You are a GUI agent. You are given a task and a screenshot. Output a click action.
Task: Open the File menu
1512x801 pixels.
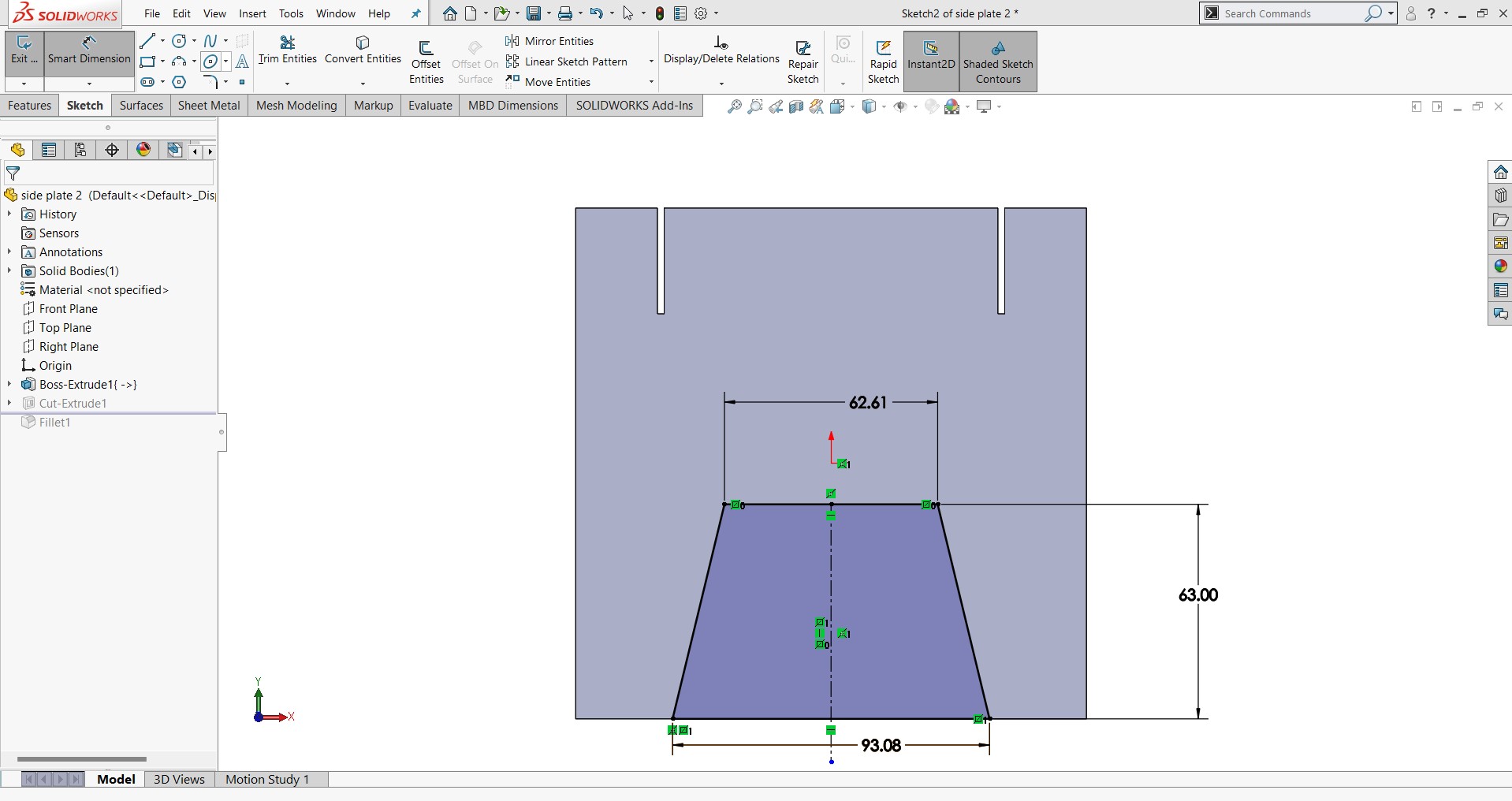[x=152, y=13]
